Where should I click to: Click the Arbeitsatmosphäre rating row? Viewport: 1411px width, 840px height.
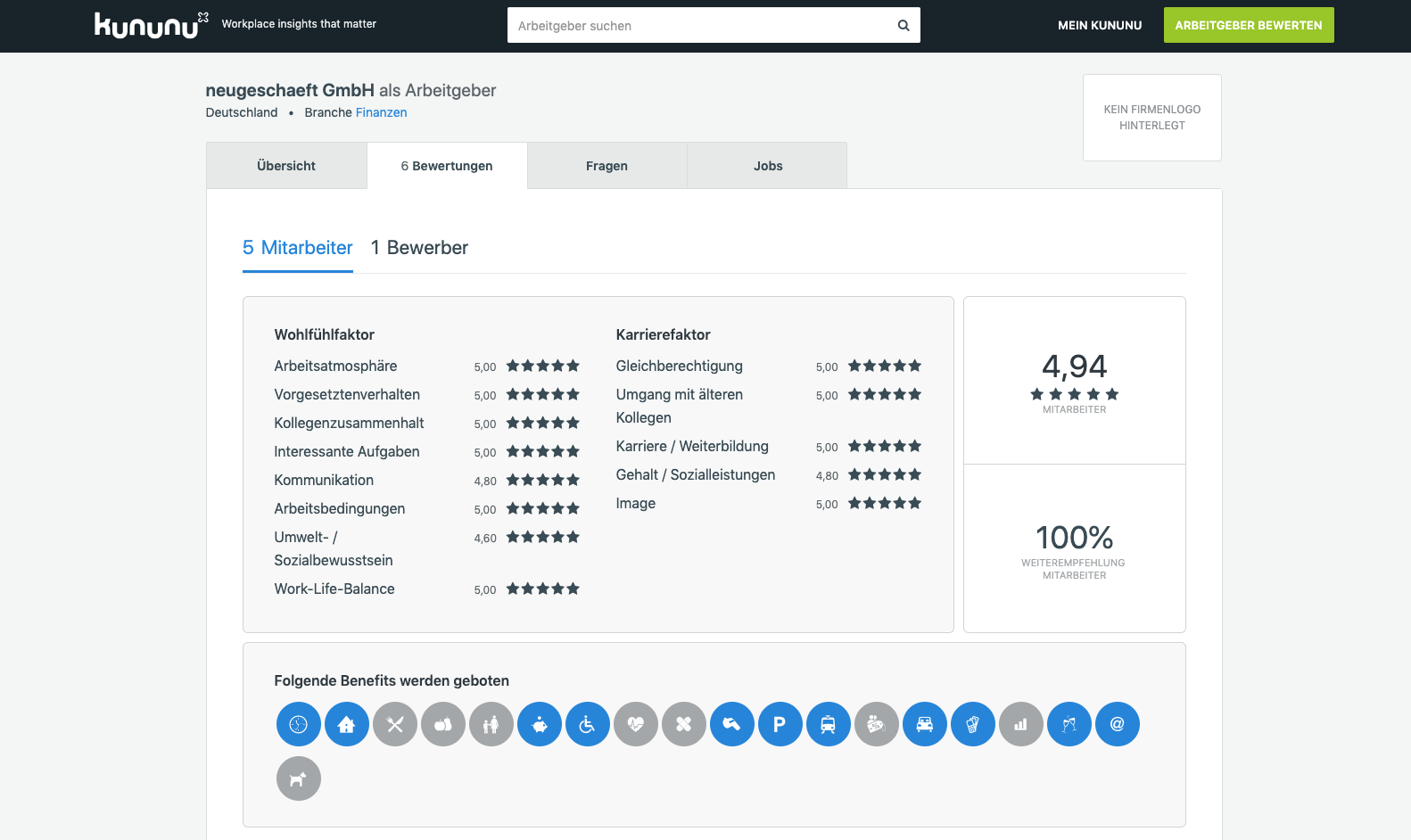click(427, 366)
